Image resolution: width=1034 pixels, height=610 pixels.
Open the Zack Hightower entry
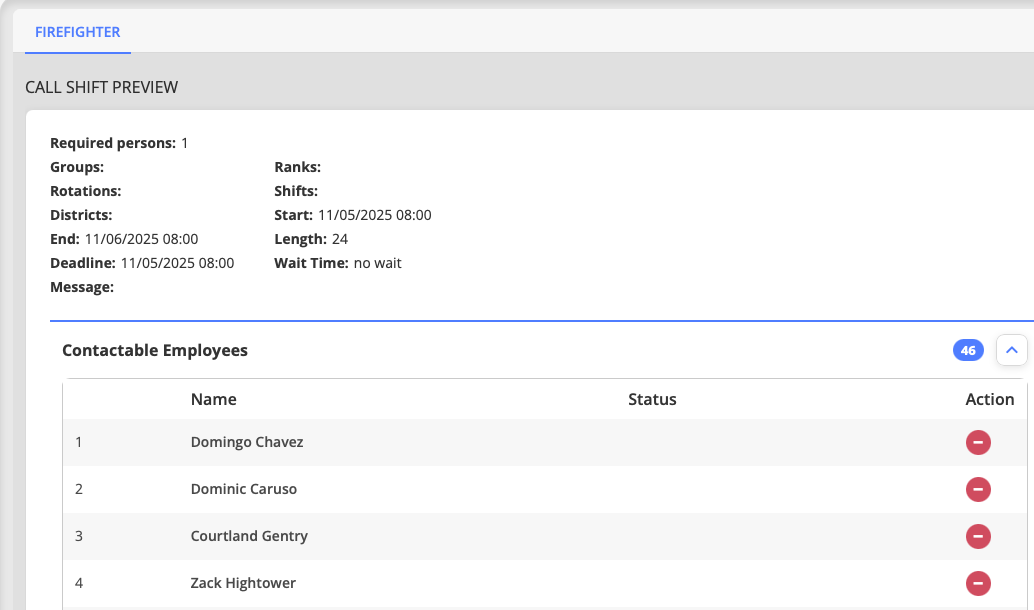tap(243, 583)
